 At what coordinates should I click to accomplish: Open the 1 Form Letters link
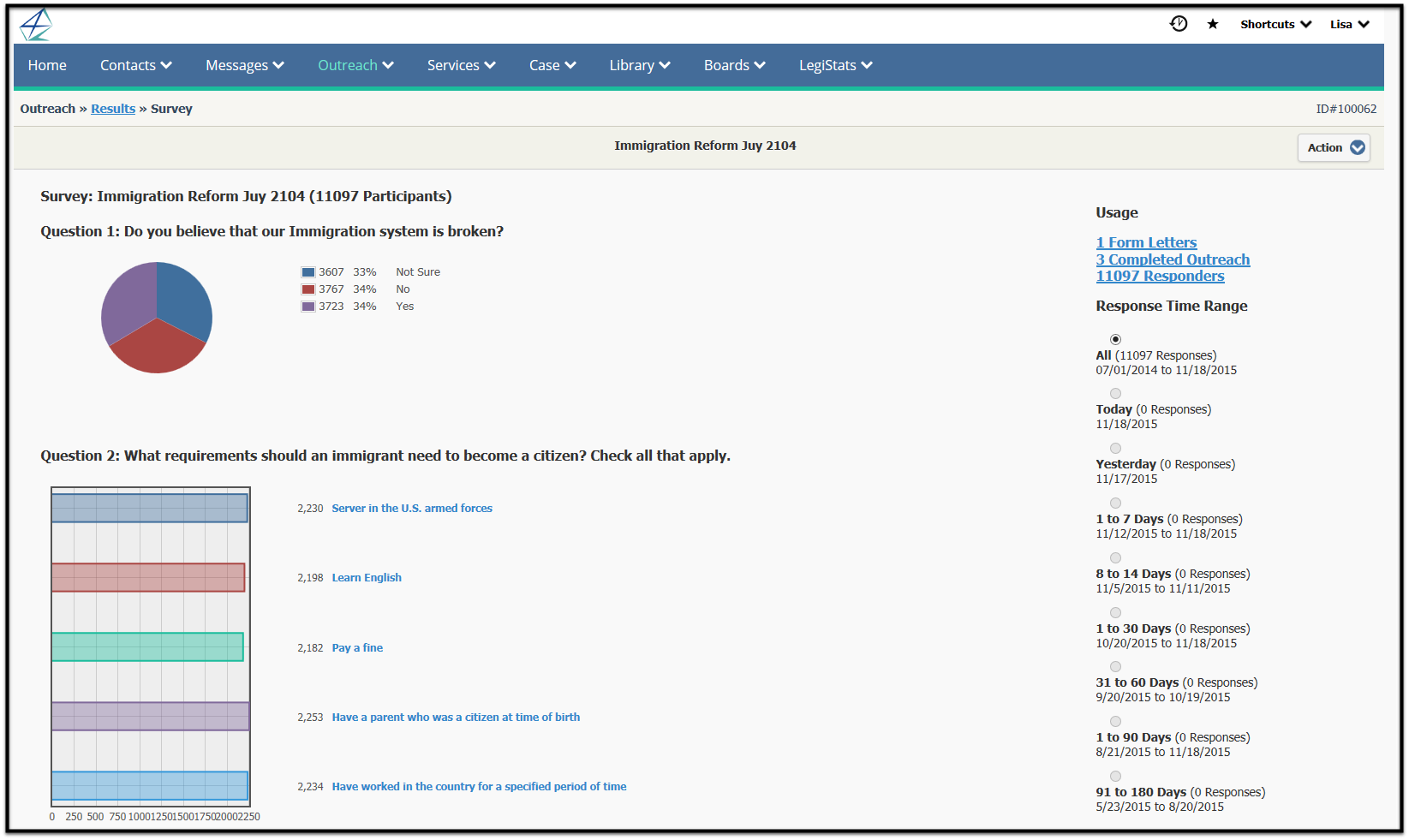point(1146,242)
